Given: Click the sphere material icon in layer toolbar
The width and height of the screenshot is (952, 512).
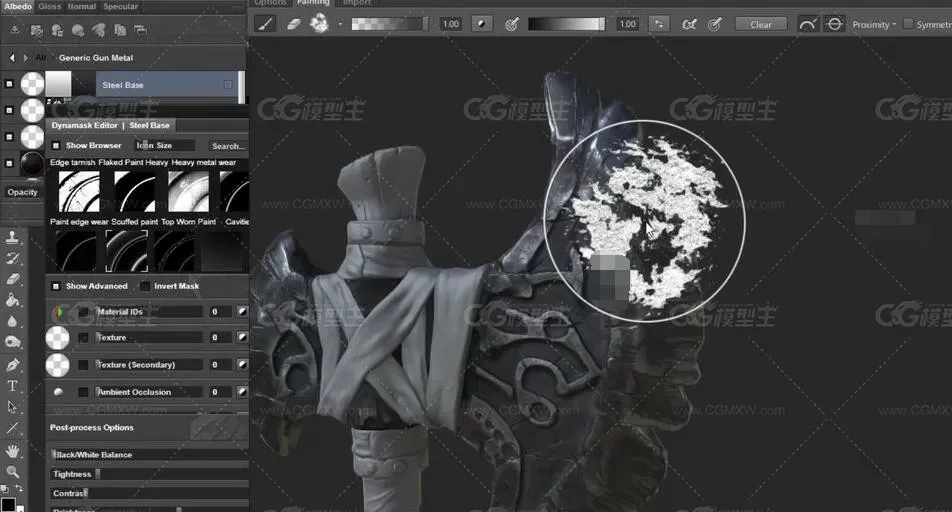Looking at the screenshot, I should tap(78, 30).
